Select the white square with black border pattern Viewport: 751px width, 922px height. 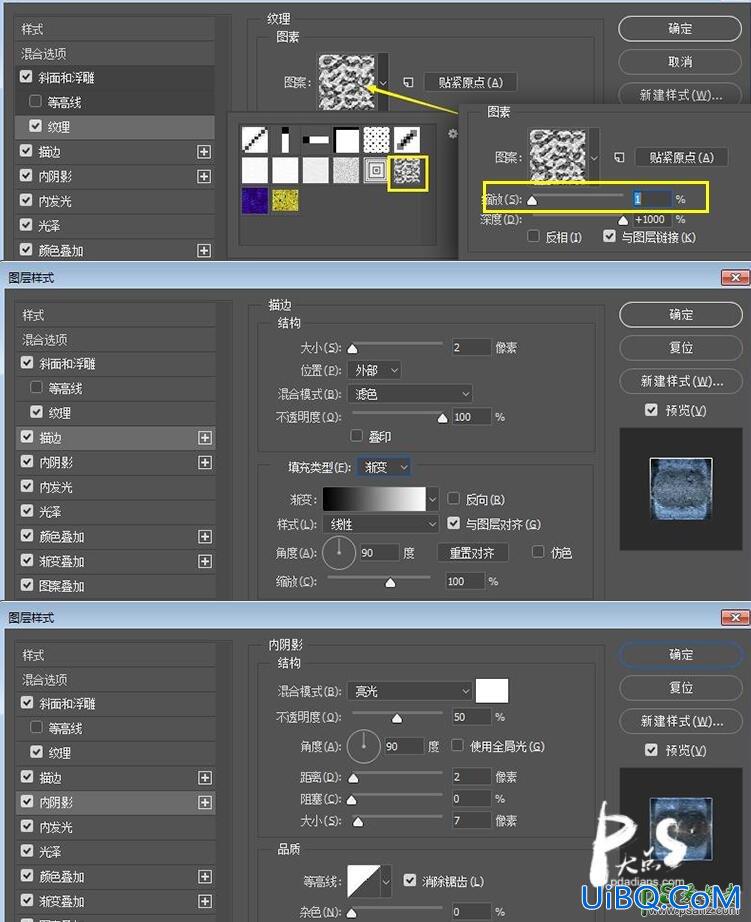click(x=346, y=140)
